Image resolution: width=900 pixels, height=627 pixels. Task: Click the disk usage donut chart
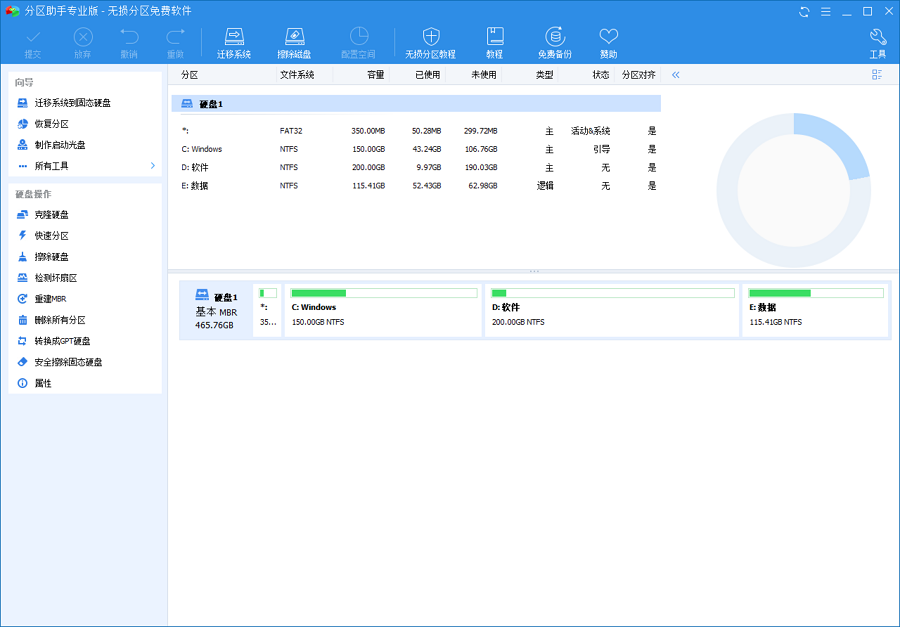tap(794, 190)
